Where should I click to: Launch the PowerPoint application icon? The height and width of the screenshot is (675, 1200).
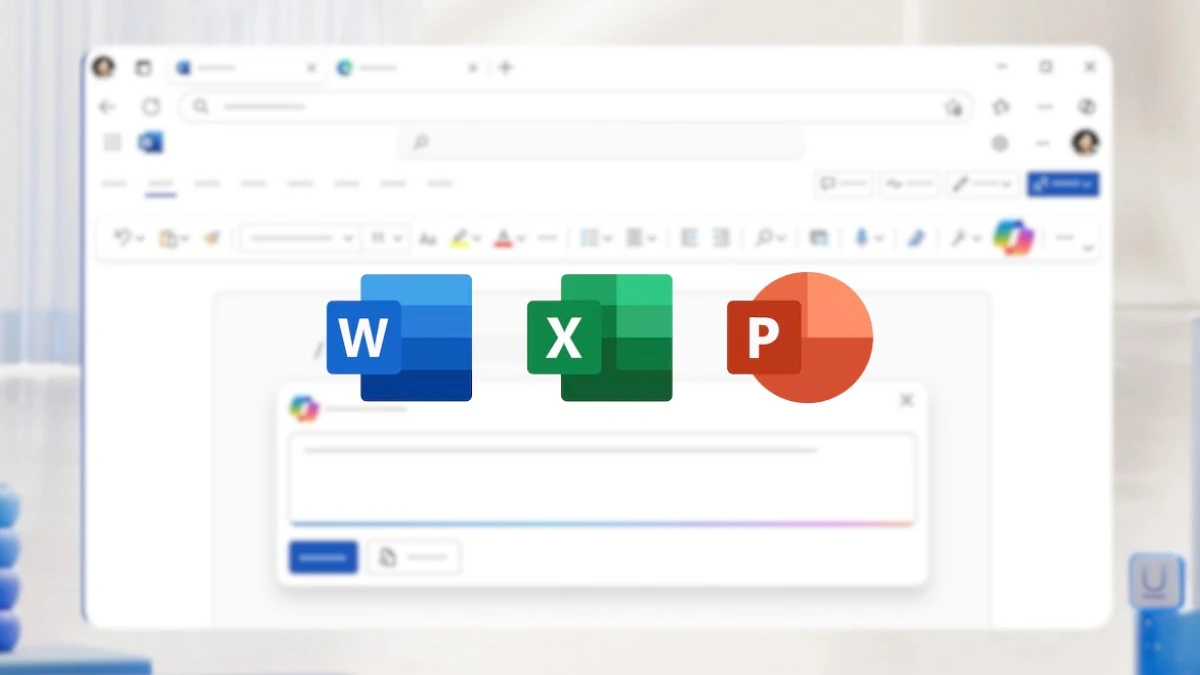tap(799, 337)
